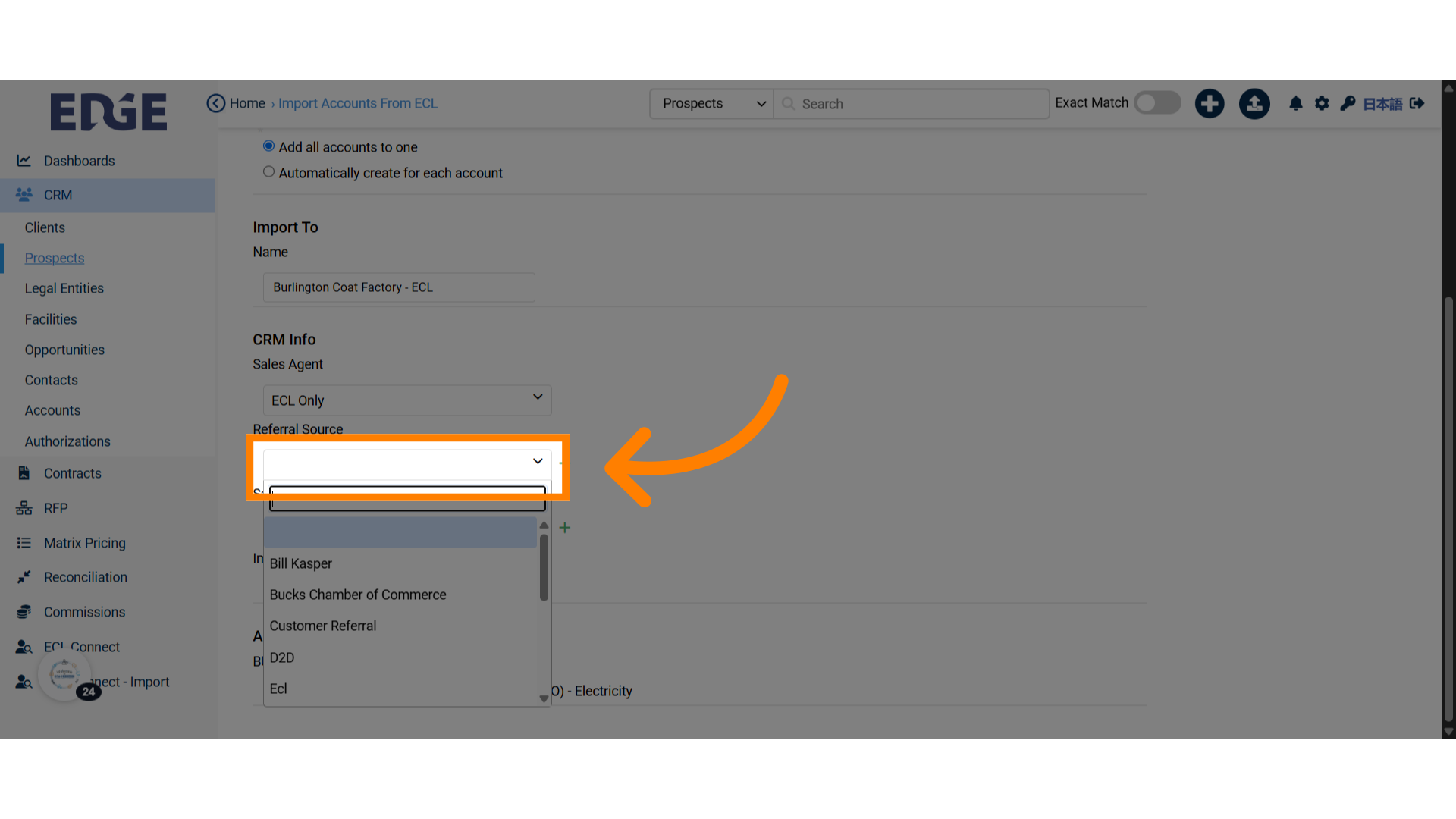Open Matrix Pricing in the sidebar
Viewport: 1456px width, 819px height.
[x=85, y=543]
